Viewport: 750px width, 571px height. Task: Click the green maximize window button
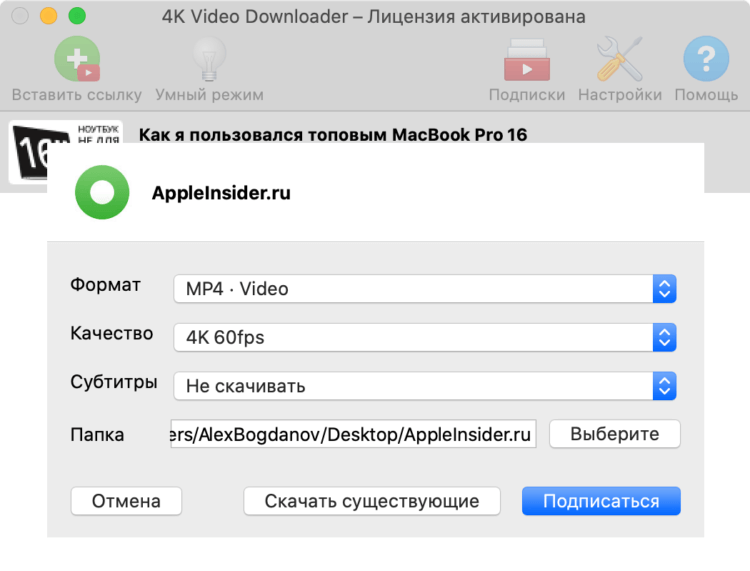[77, 16]
